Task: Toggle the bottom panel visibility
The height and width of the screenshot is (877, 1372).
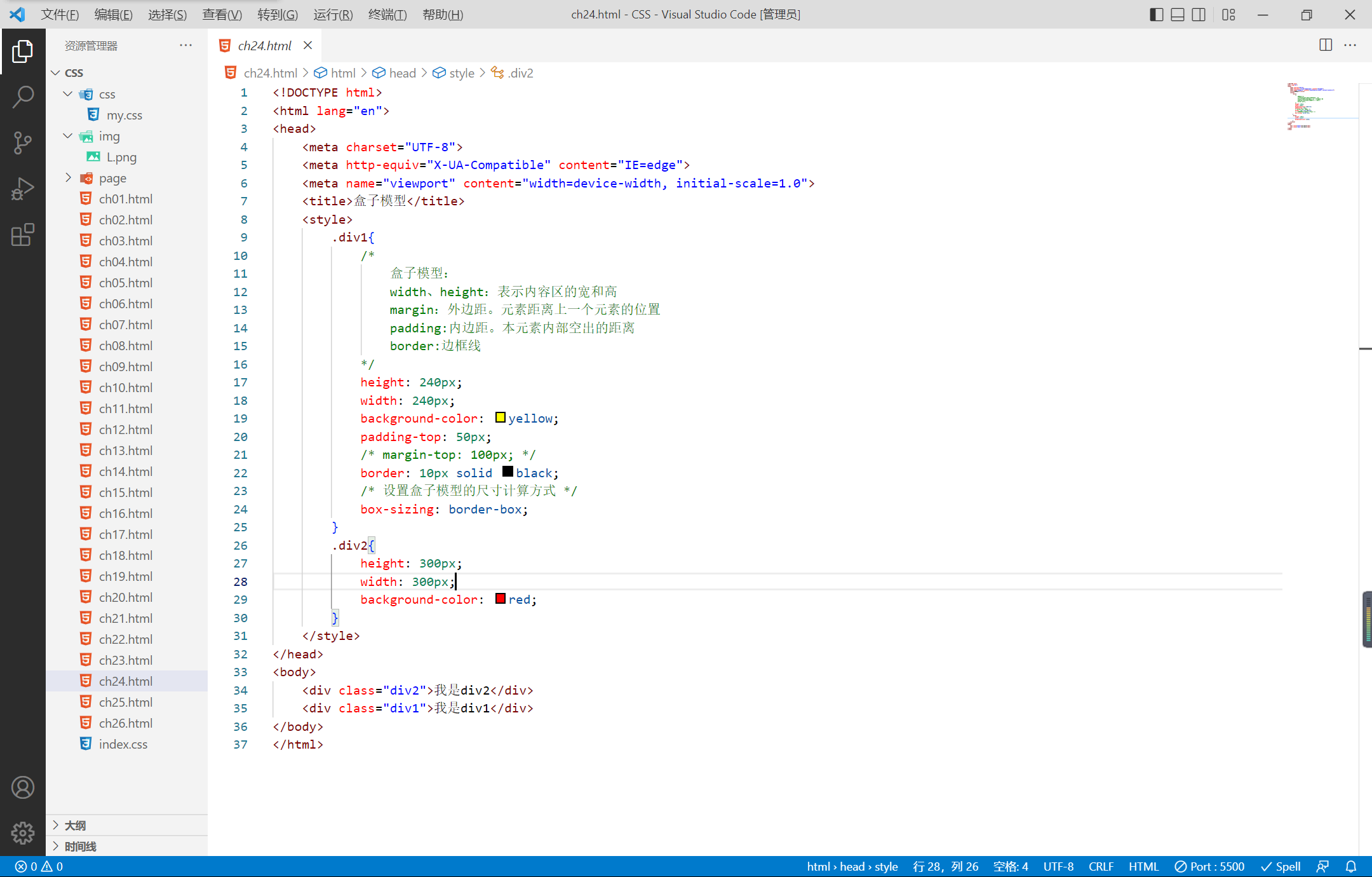Action: [x=1178, y=15]
